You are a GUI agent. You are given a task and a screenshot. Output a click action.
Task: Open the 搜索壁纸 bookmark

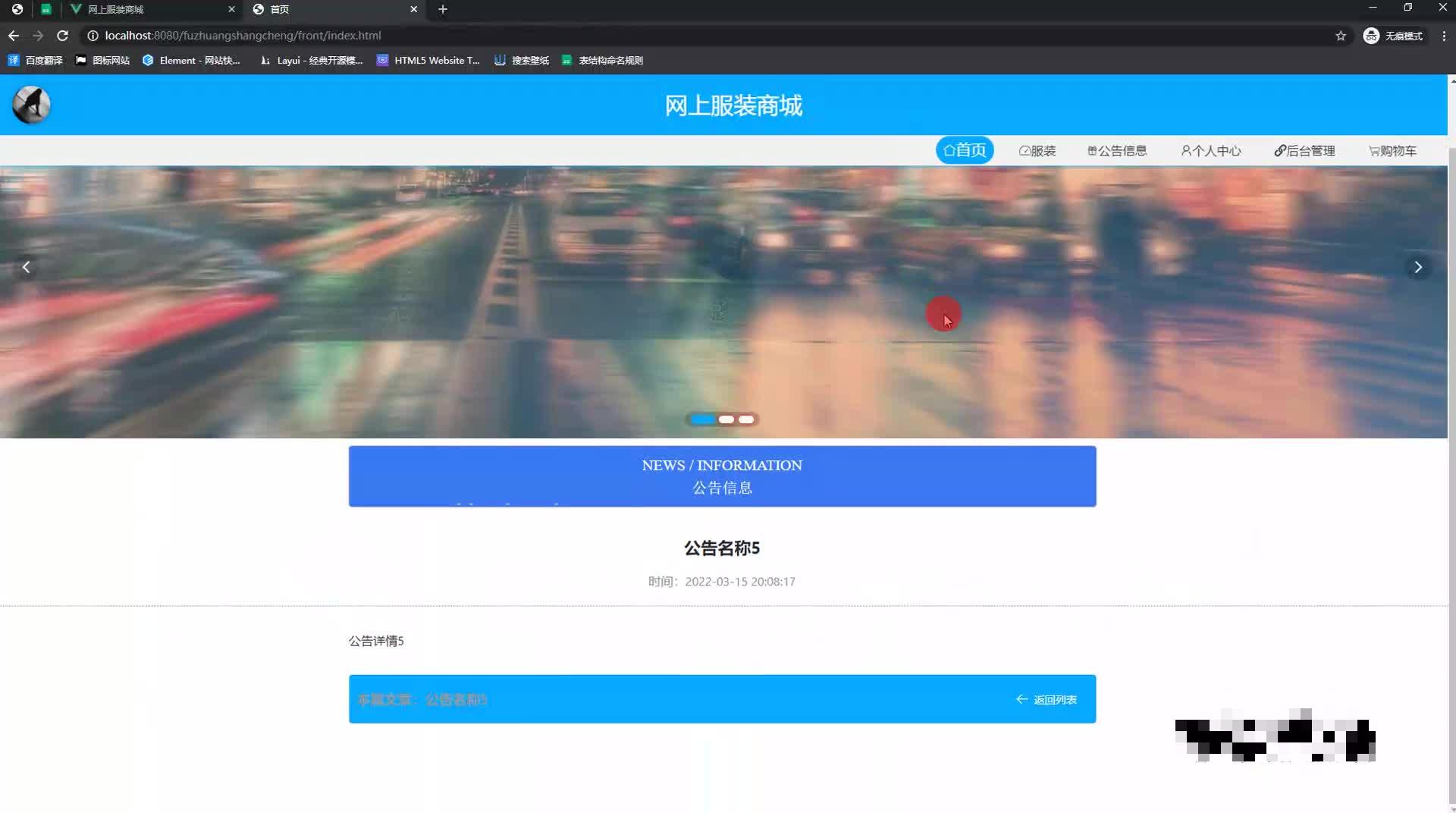click(x=522, y=60)
